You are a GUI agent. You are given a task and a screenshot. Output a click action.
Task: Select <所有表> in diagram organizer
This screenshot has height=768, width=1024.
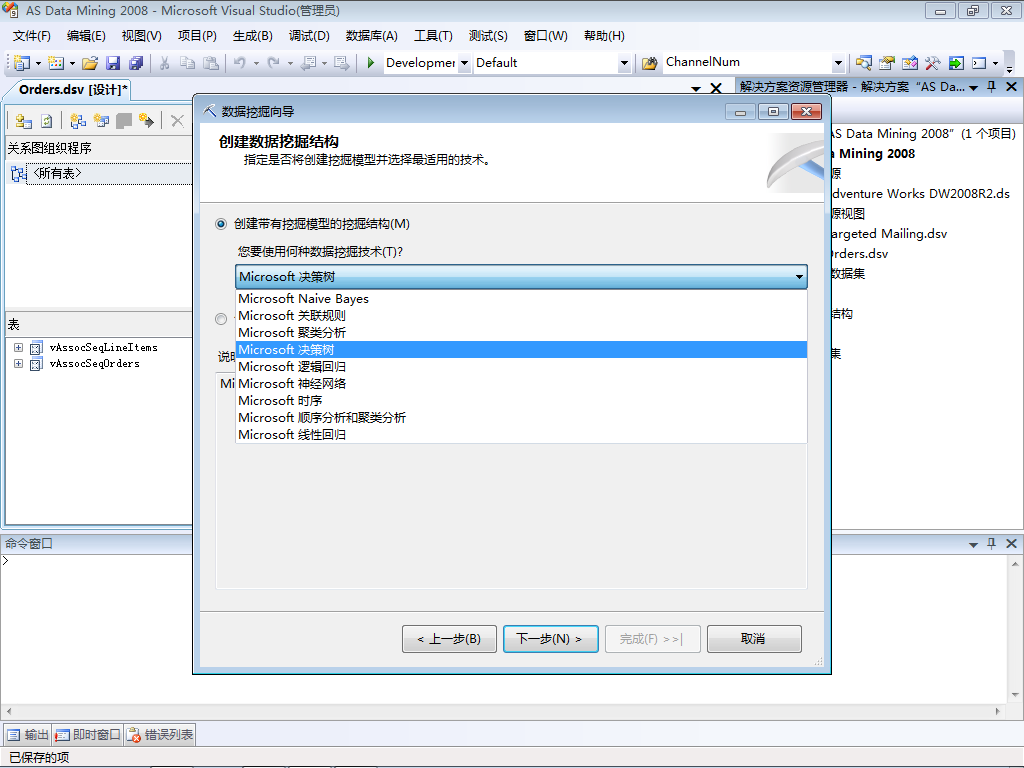57,173
